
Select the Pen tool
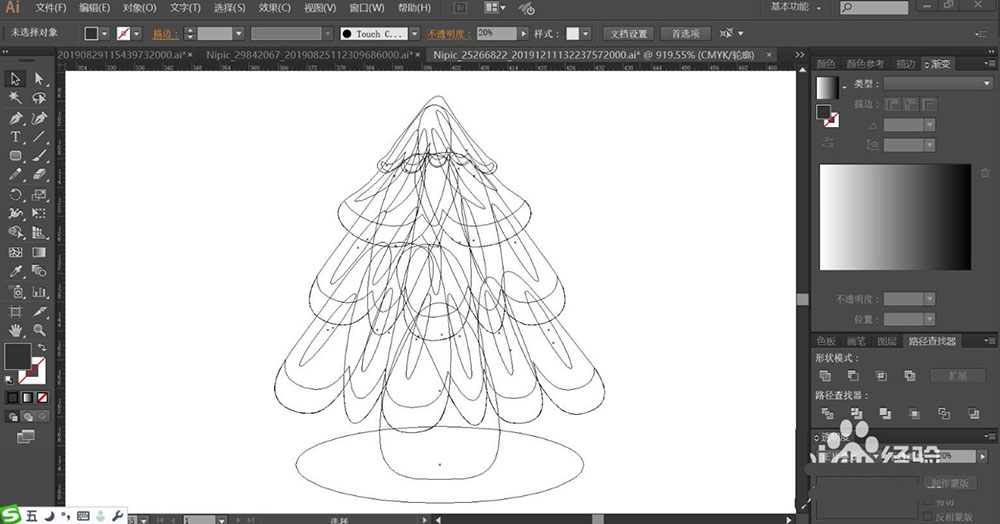[x=15, y=118]
